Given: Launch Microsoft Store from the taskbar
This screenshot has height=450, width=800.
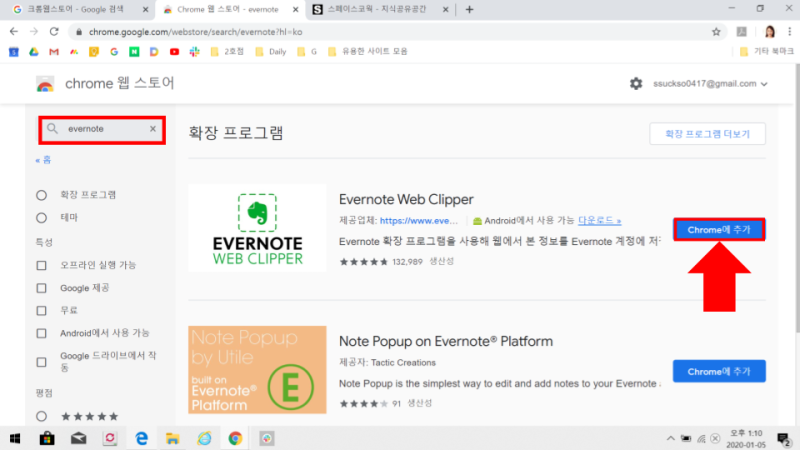Looking at the screenshot, I should click(x=47, y=438).
